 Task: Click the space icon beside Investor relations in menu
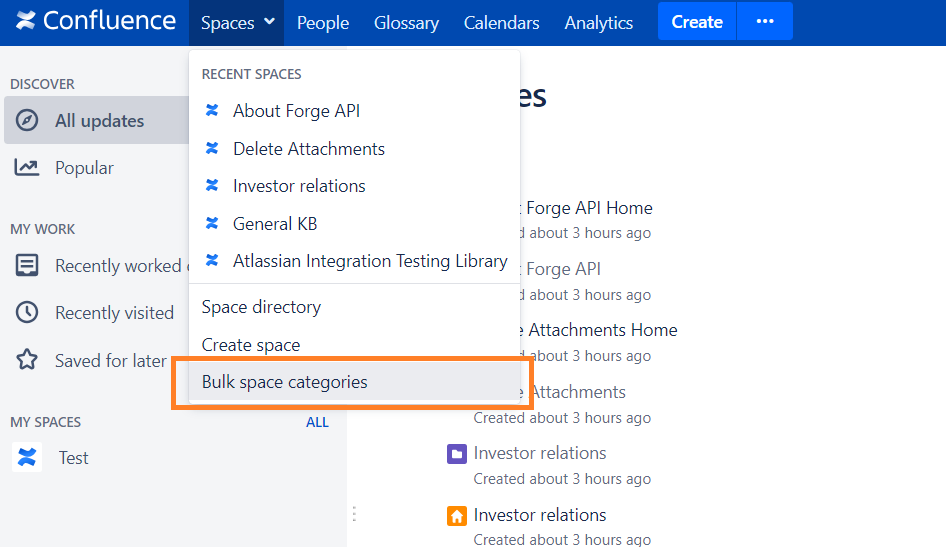click(212, 185)
